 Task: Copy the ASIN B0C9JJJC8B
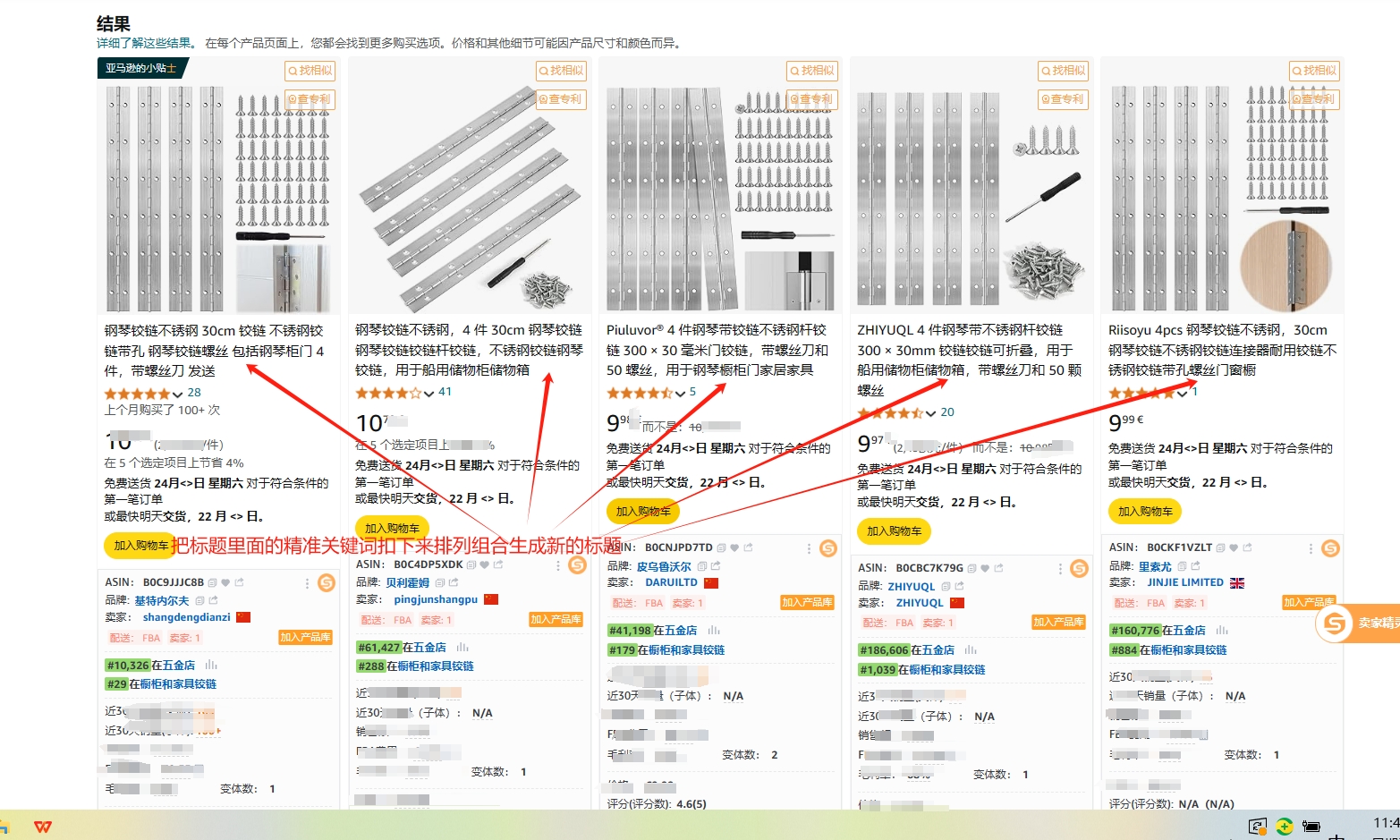pyautogui.click(x=213, y=582)
